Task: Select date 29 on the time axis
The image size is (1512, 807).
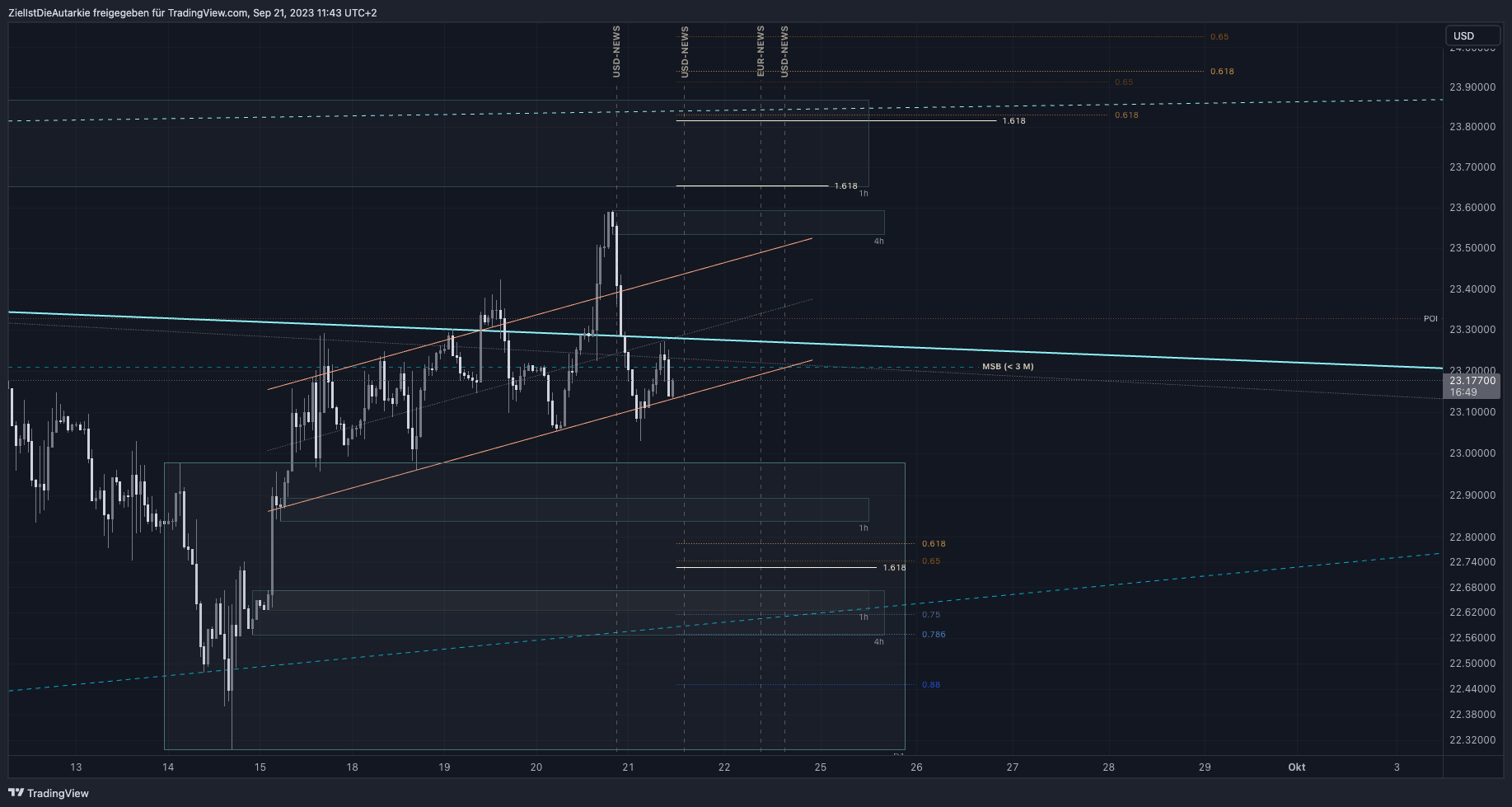Action: click(1205, 767)
